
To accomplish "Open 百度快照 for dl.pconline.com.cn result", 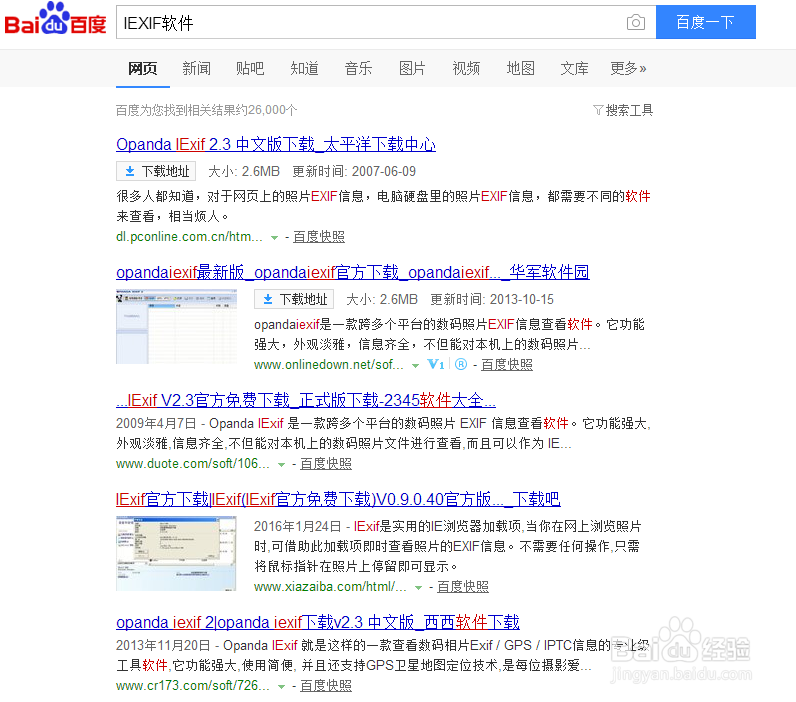I will tap(319, 237).
